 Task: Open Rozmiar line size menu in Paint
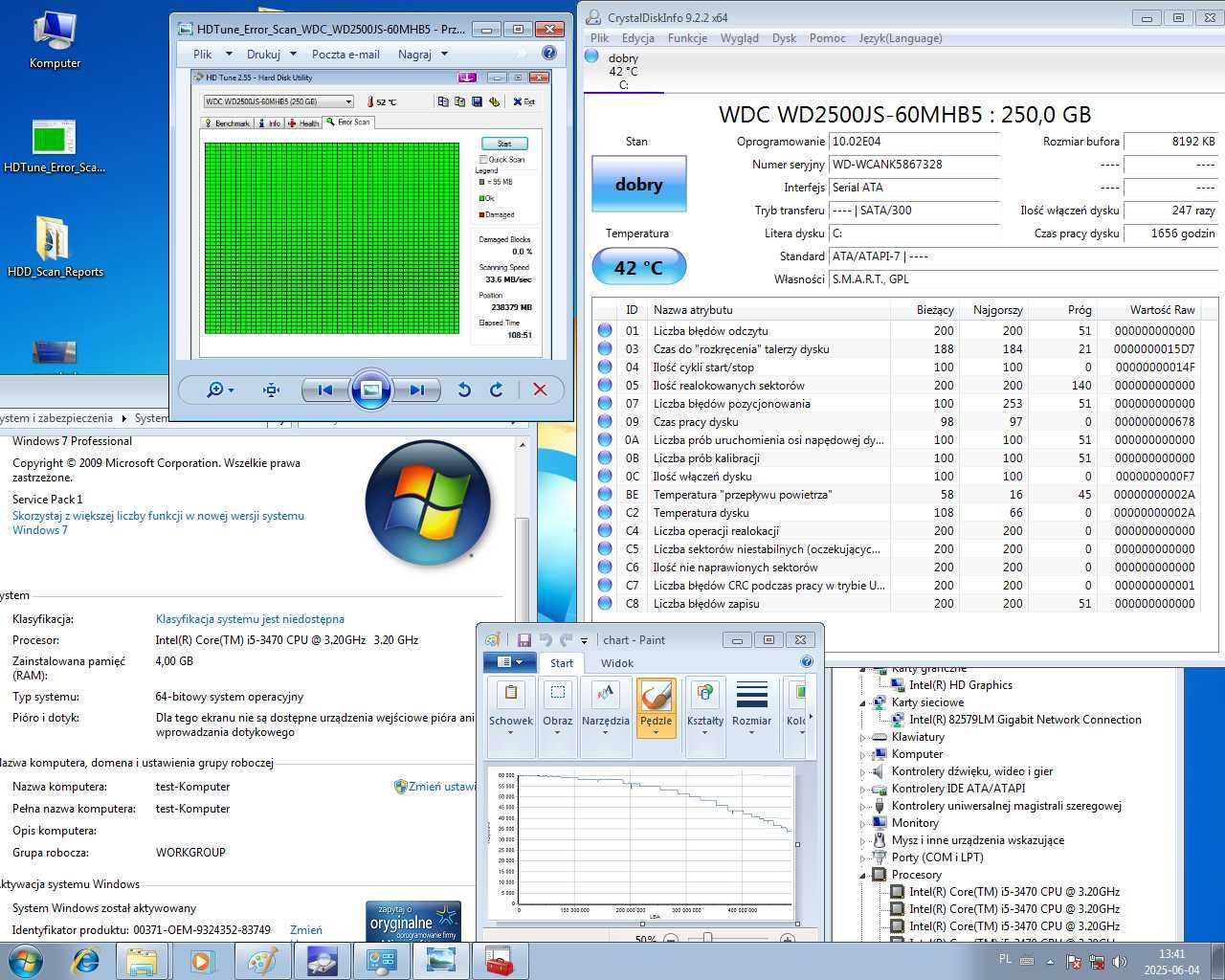click(751, 708)
